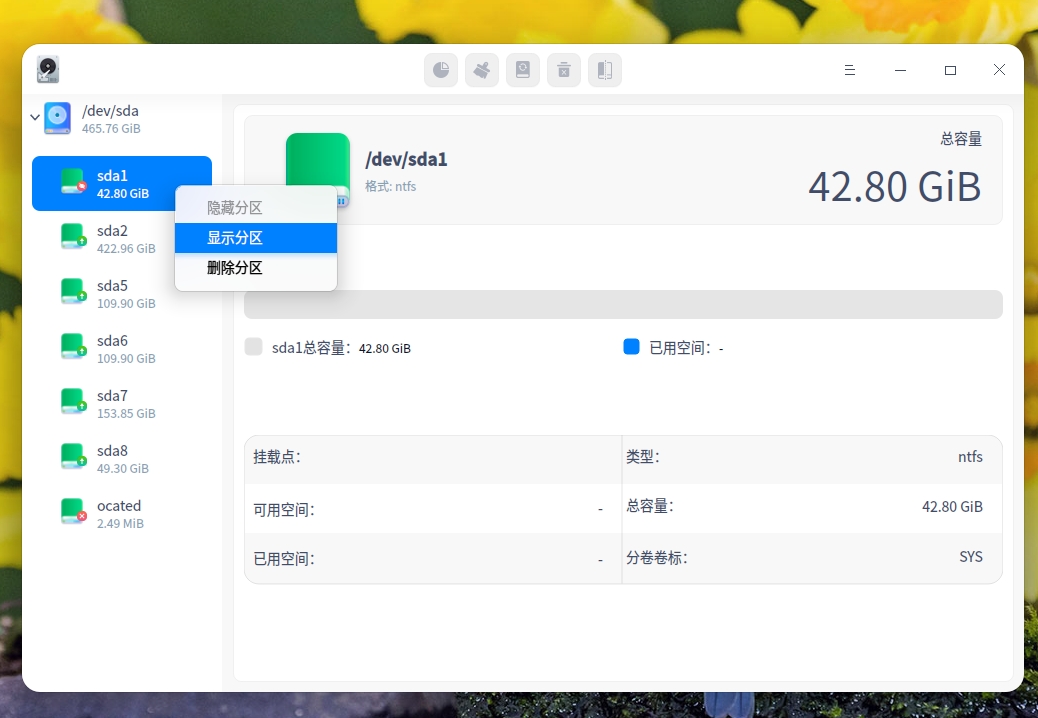The height and width of the screenshot is (718, 1038).
Task: Click the 42.80 GiB total capacity value
Action: (894, 187)
